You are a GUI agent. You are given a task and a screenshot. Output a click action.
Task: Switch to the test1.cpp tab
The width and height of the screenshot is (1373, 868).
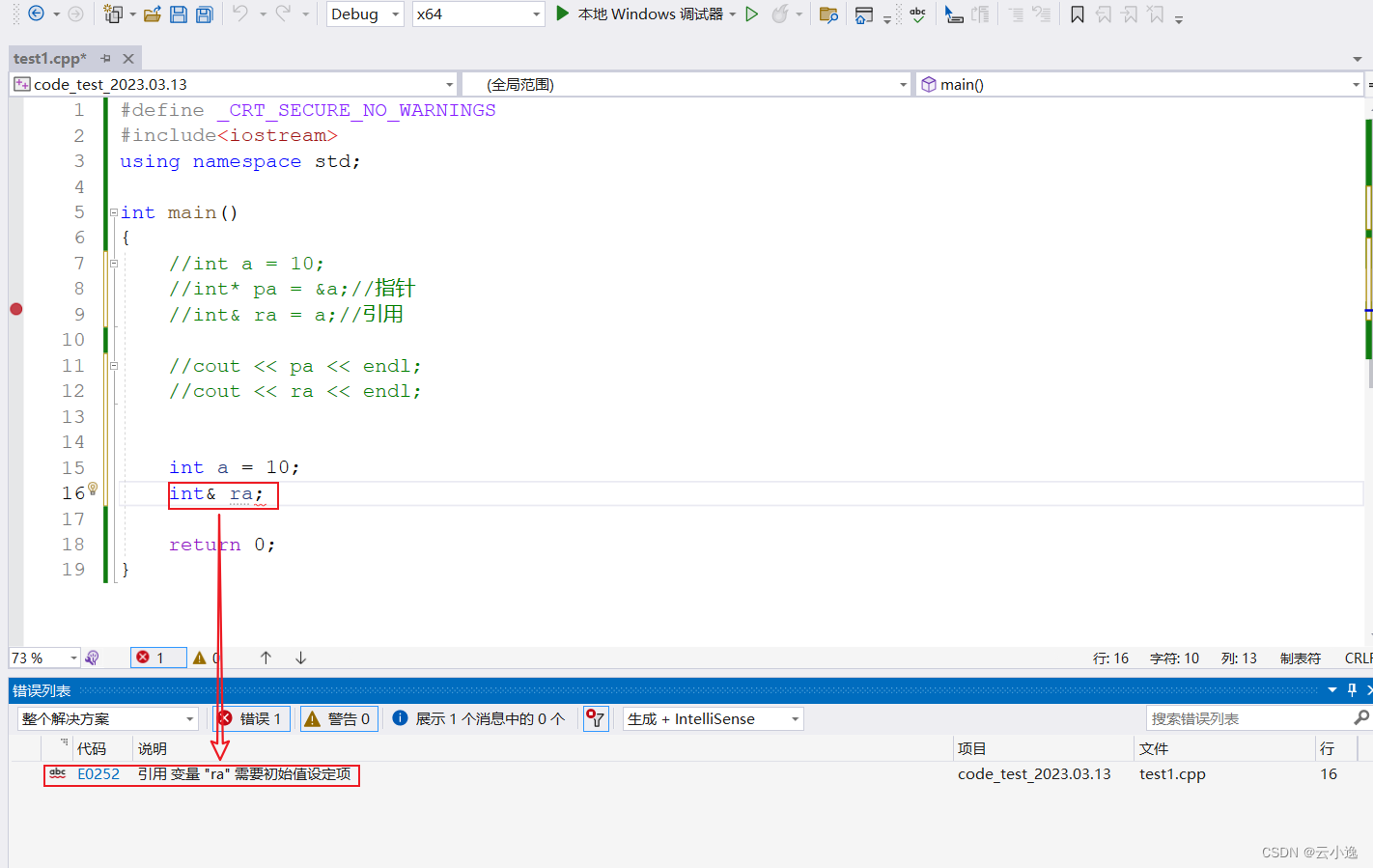click(x=49, y=58)
